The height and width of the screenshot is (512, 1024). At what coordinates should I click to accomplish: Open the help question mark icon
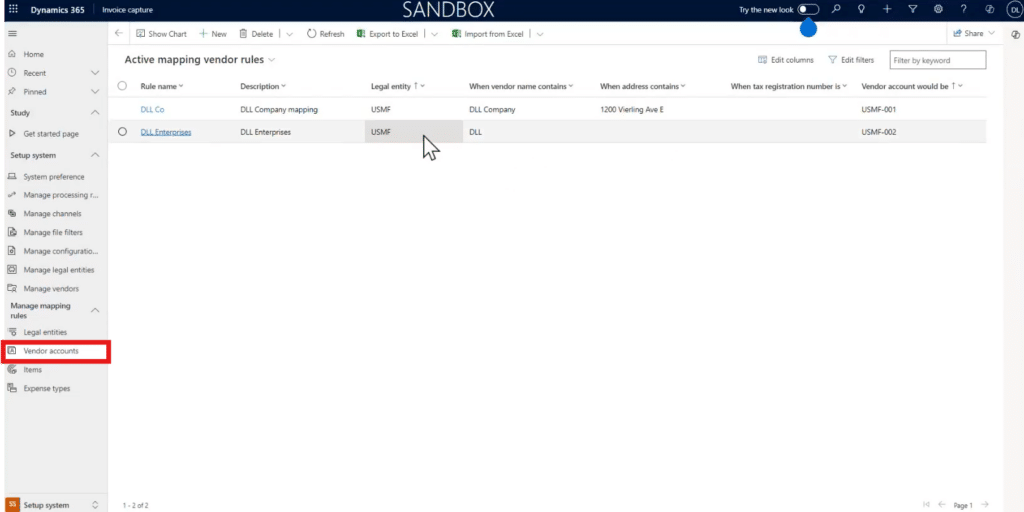click(964, 9)
